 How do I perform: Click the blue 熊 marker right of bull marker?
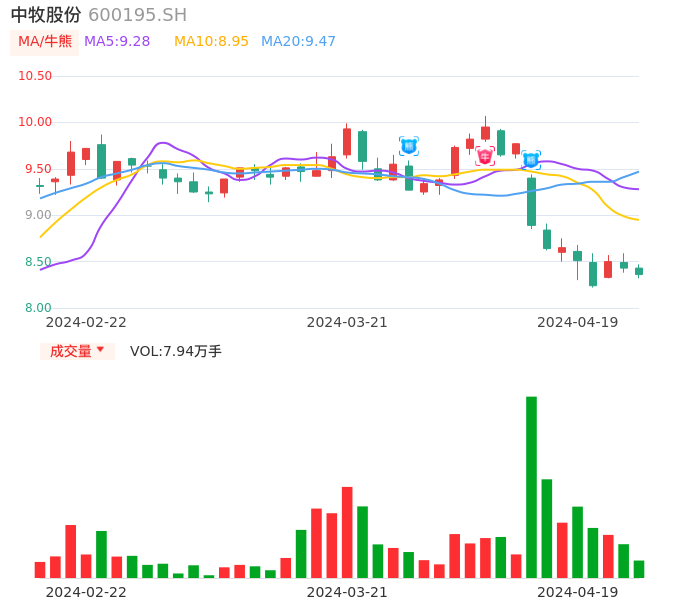[x=531, y=159]
